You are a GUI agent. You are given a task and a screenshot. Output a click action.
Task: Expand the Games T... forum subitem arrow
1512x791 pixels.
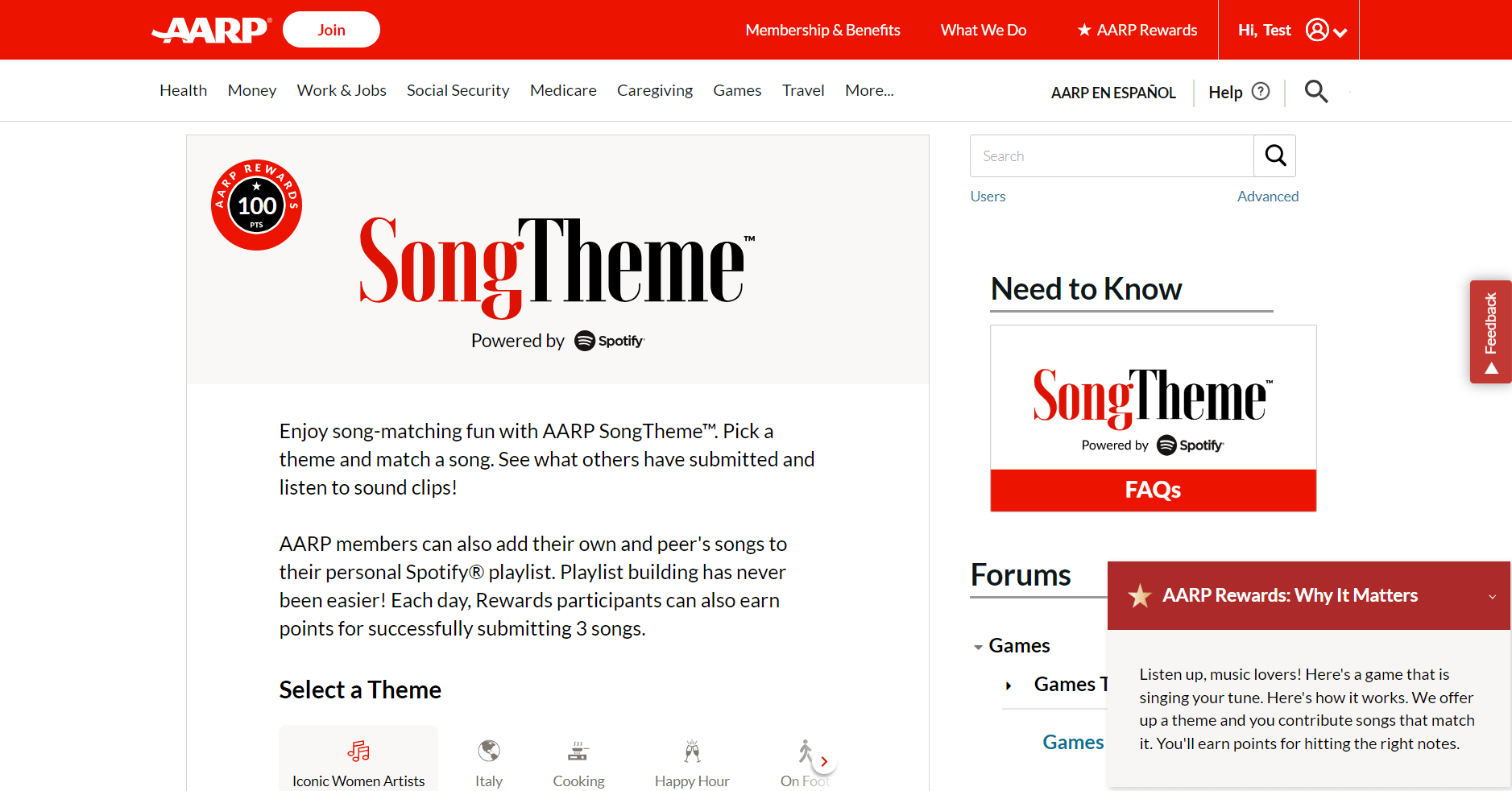[1009, 685]
